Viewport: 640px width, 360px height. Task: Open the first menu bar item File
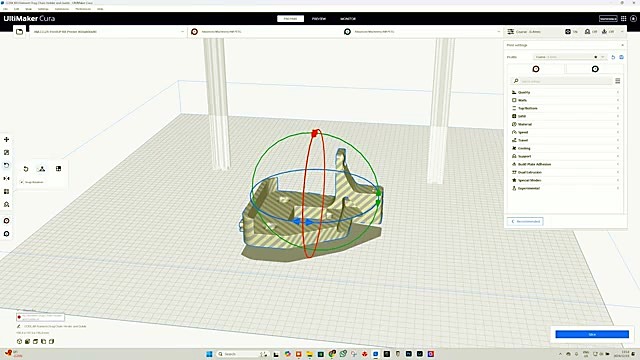[x=5, y=9]
